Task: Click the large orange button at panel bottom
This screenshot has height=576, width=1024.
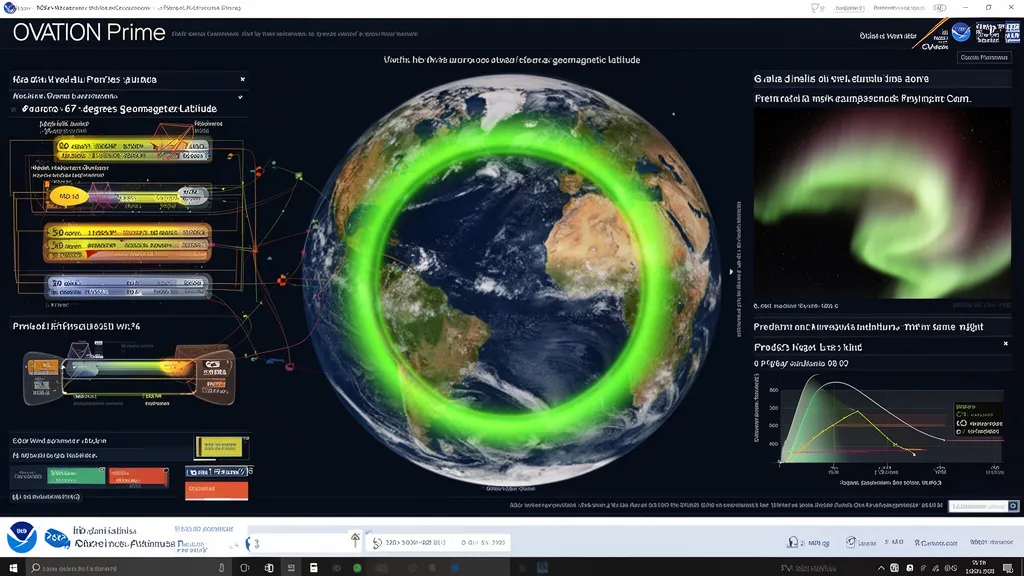Action: point(216,490)
